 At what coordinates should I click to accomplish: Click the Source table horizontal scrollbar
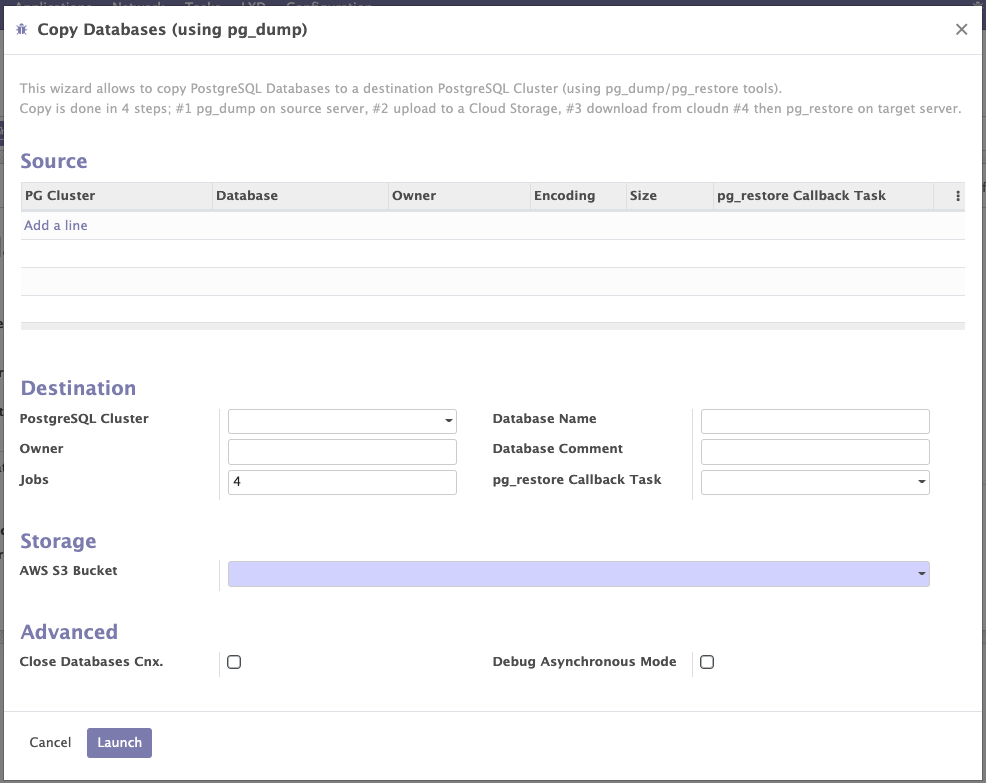pos(492,325)
